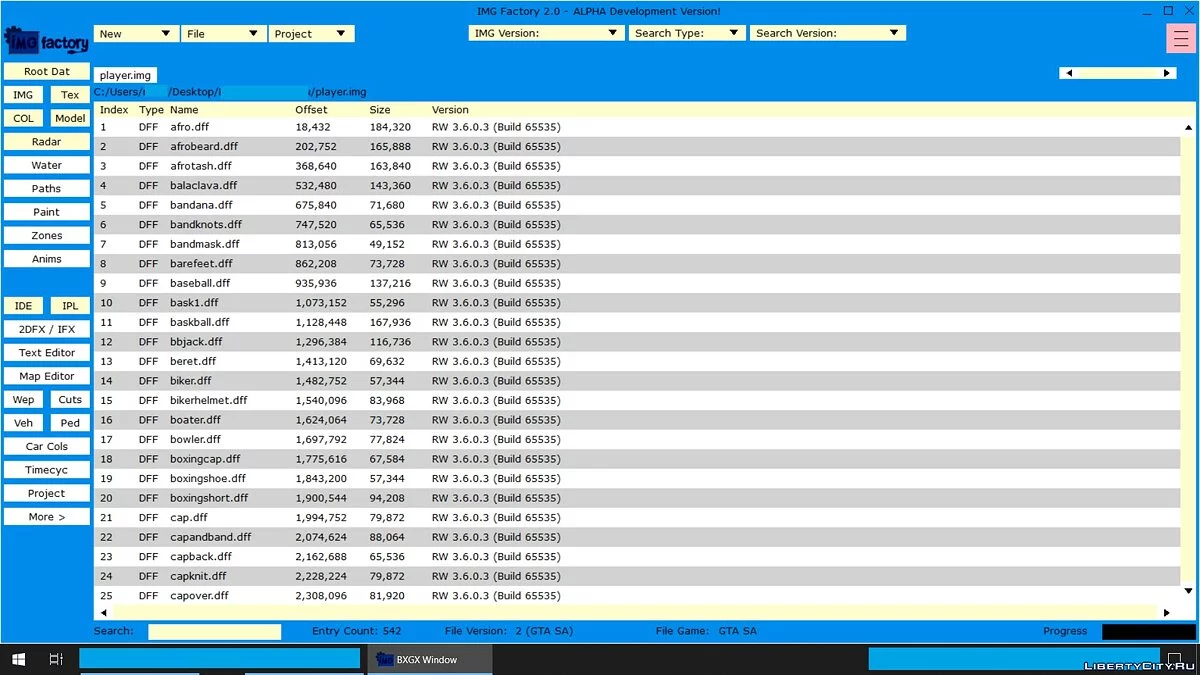Open the File menu
The height and width of the screenshot is (675, 1200).
[x=223, y=34]
